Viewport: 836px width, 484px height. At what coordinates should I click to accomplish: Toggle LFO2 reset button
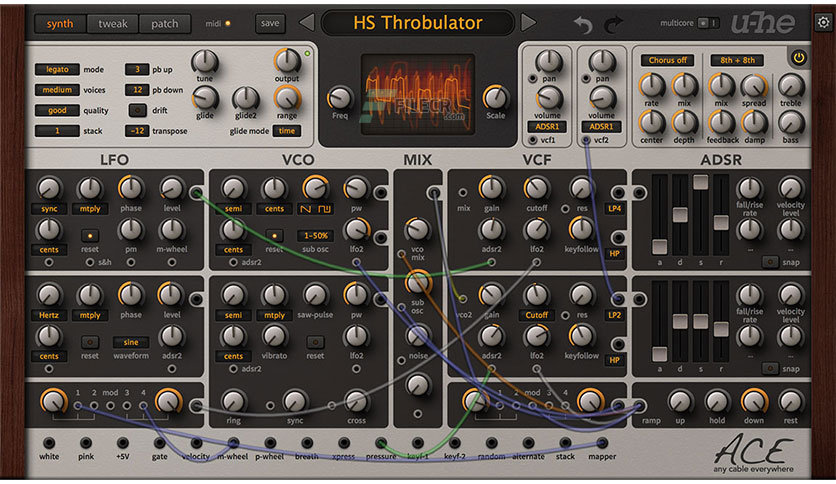point(90,342)
